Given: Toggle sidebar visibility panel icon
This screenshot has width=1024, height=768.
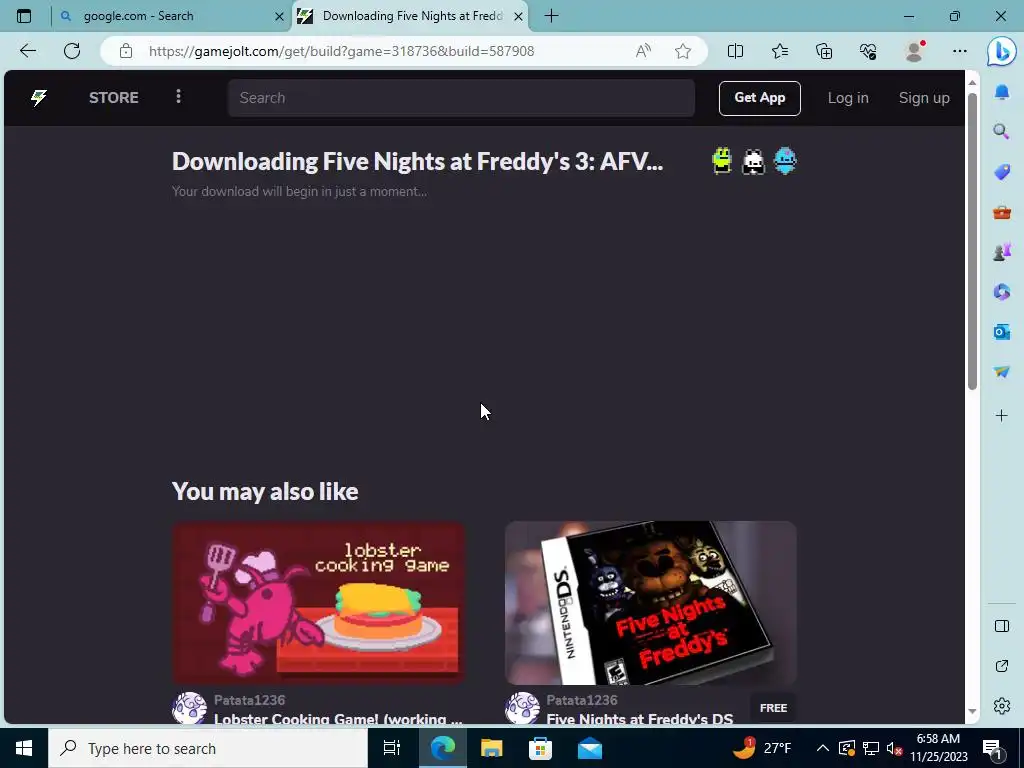Looking at the screenshot, I should (x=1002, y=626).
